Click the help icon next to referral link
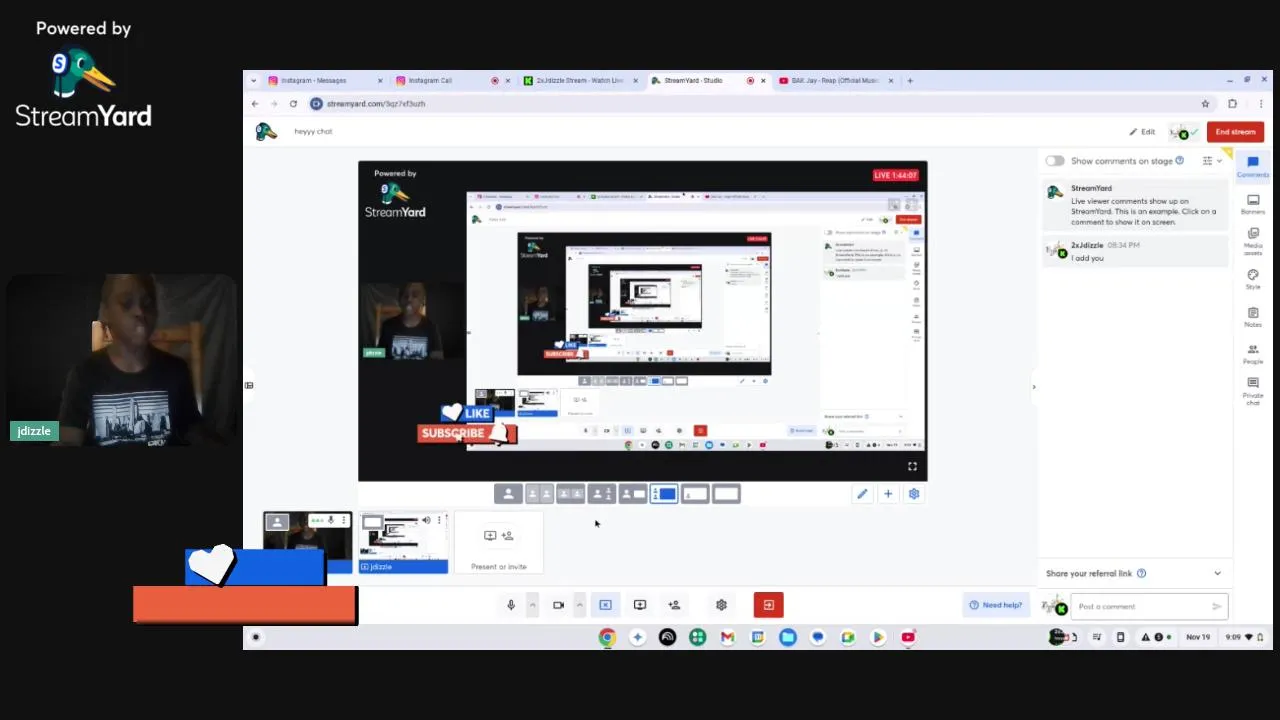The width and height of the screenshot is (1280, 720). 1141,574
